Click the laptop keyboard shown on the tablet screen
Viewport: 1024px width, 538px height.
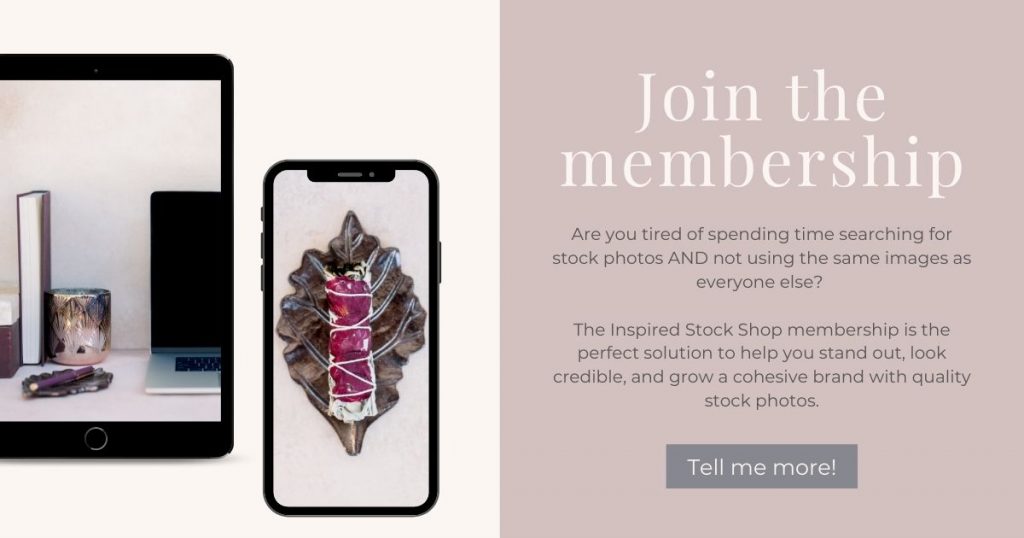click(x=198, y=364)
